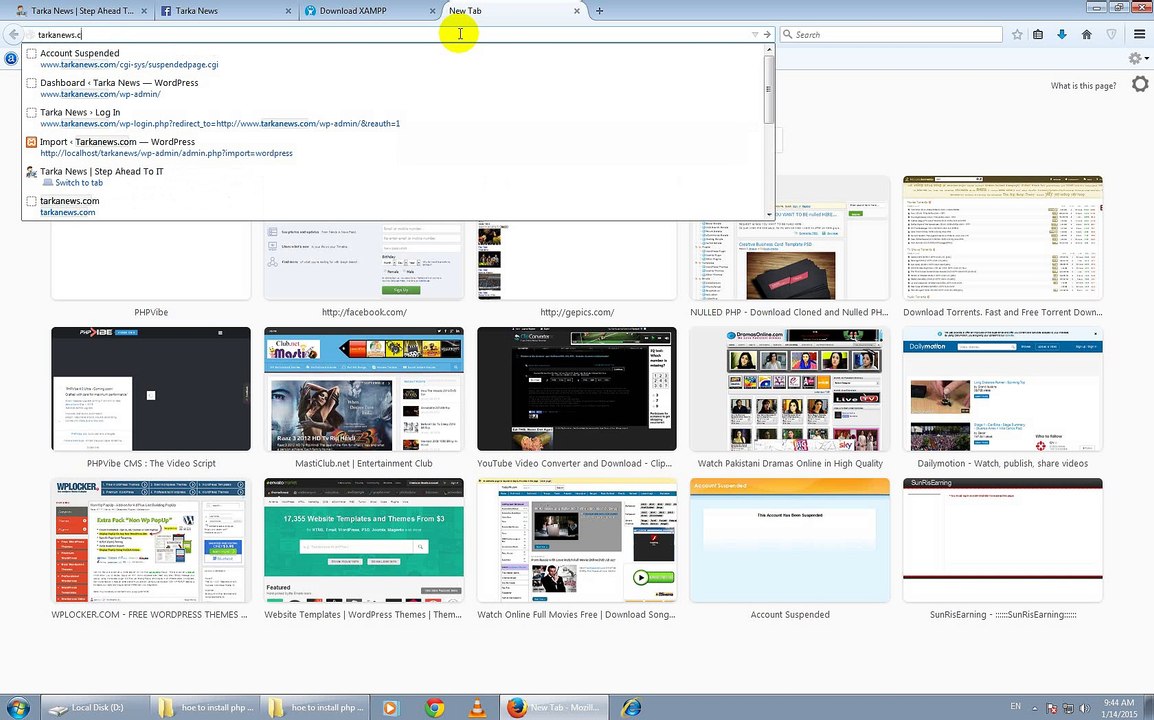This screenshot has height=720, width=1154.
Task: Open MastiClub.net Entertainment Club tile
Action: pyautogui.click(x=364, y=389)
